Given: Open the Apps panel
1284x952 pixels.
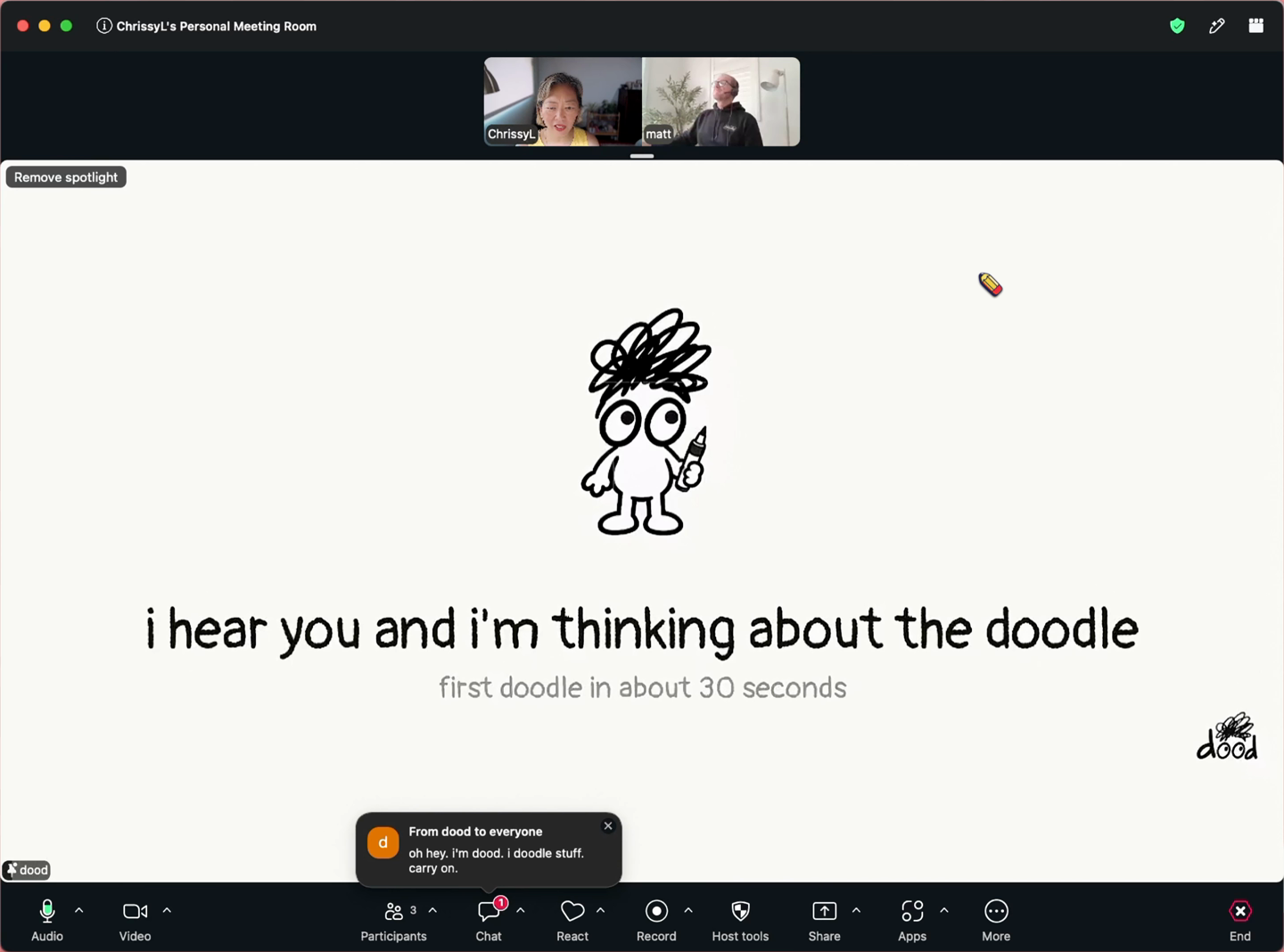Looking at the screenshot, I should tap(912, 920).
